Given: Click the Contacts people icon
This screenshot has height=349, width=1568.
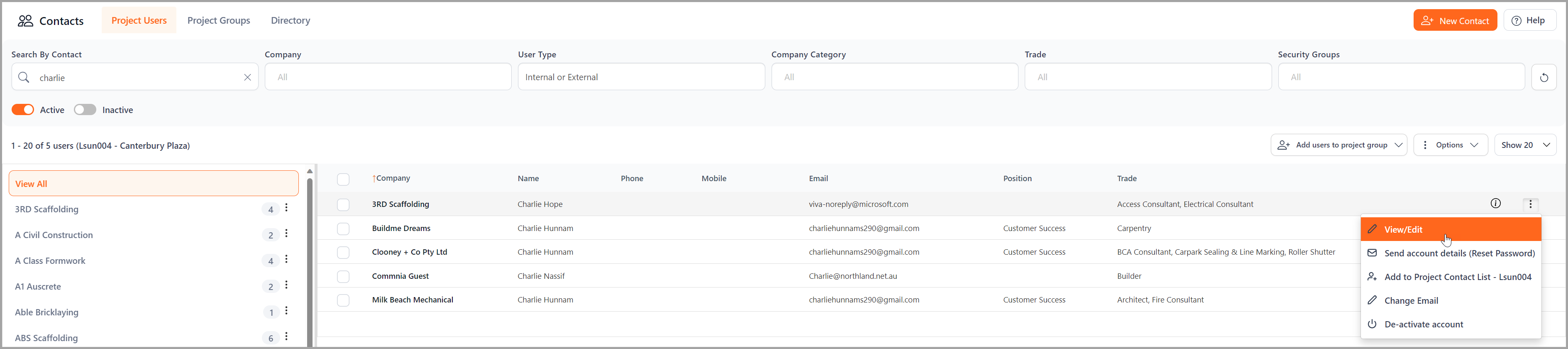Looking at the screenshot, I should [x=26, y=21].
